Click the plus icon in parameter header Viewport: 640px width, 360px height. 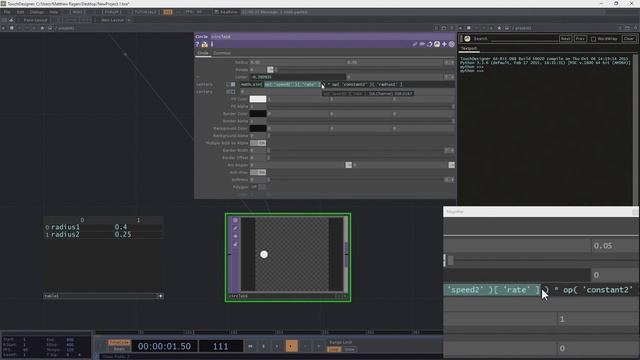coord(444,44)
